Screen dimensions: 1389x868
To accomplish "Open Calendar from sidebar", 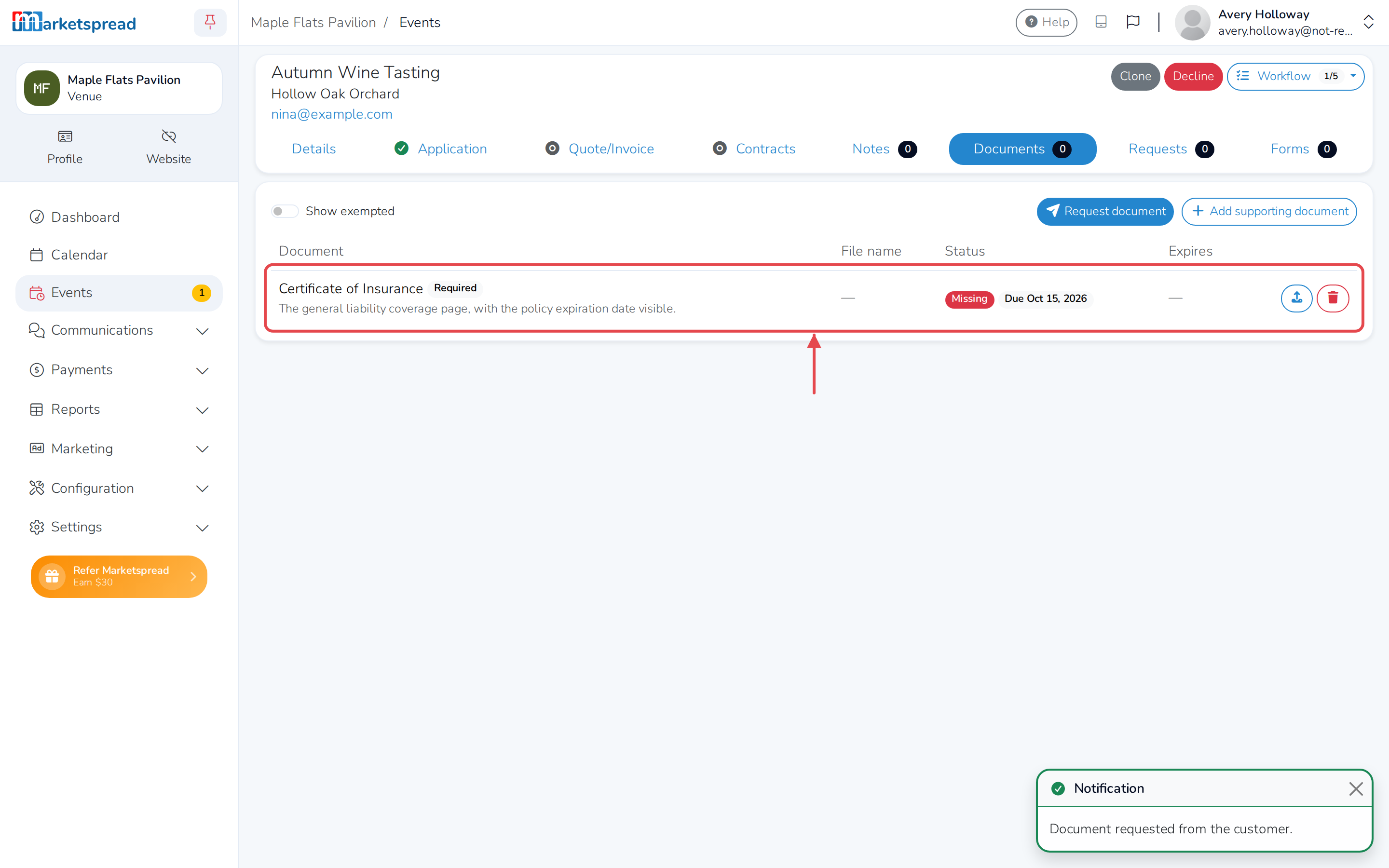I will click(119, 255).
